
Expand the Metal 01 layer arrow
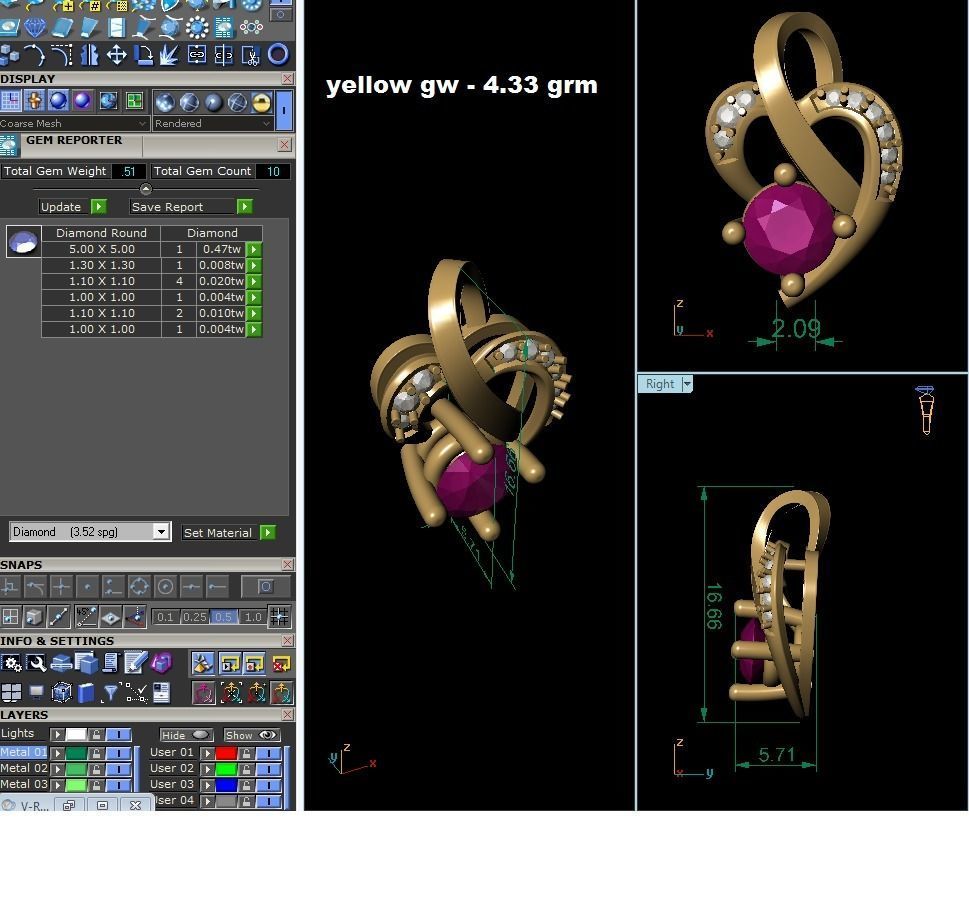coord(57,752)
